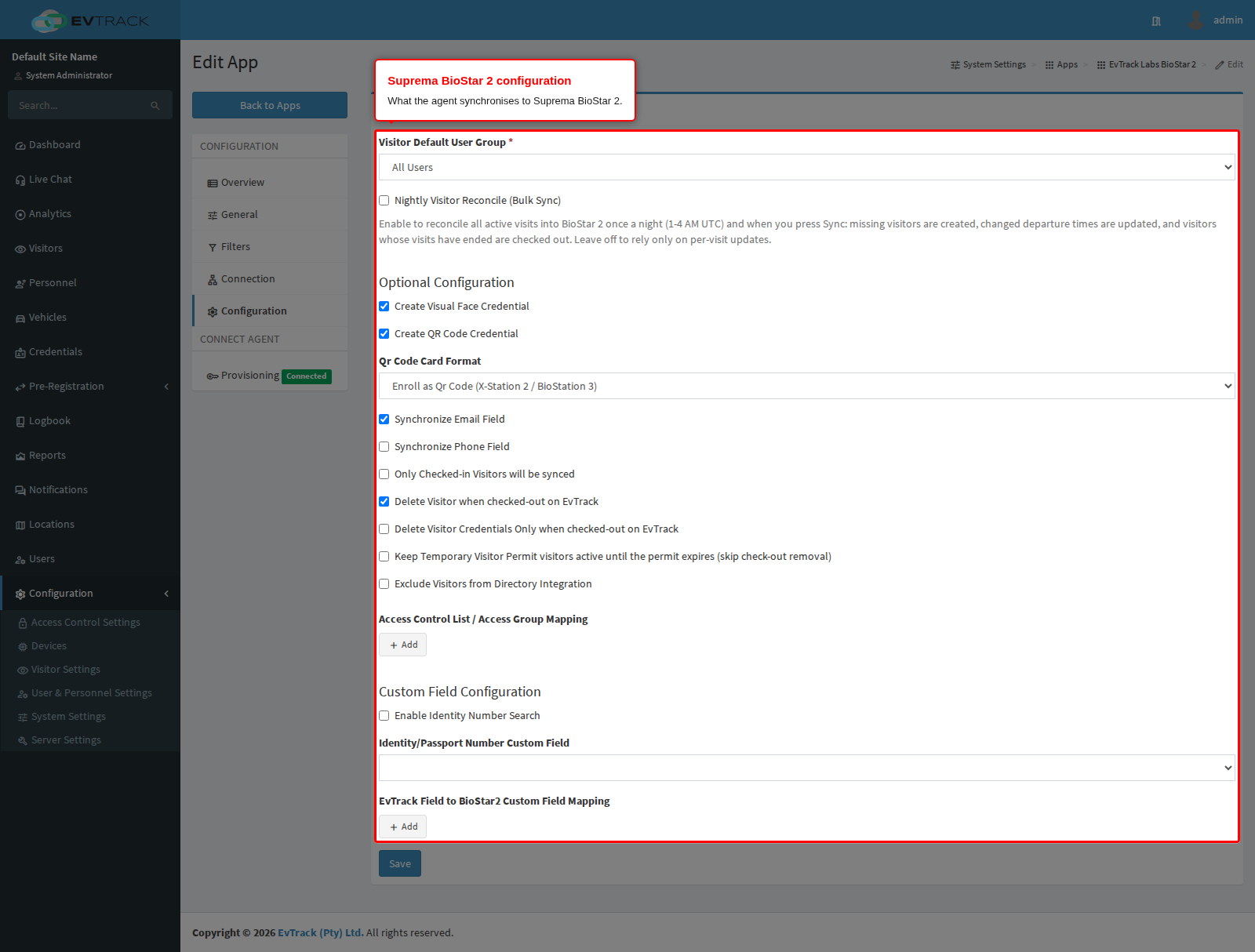Enable Nightly Visitor Reconcile (Bulk Sync)

pyautogui.click(x=384, y=201)
